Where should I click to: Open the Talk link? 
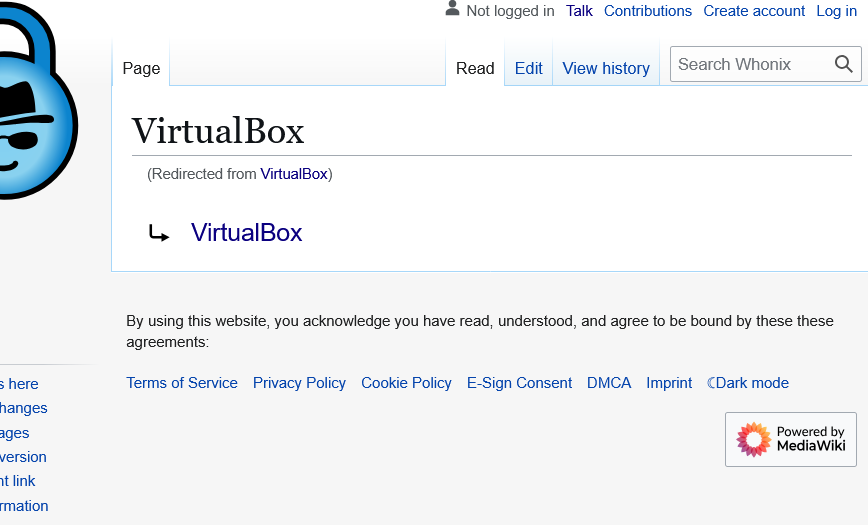[579, 11]
